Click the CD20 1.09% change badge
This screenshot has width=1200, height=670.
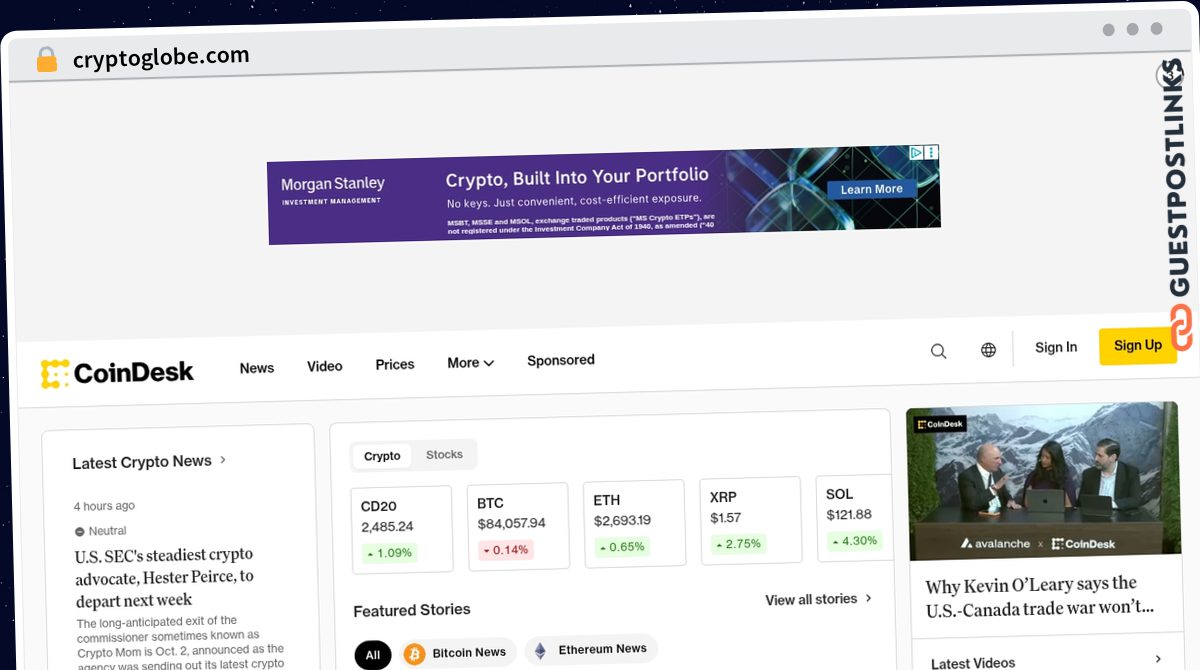coord(390,553)
